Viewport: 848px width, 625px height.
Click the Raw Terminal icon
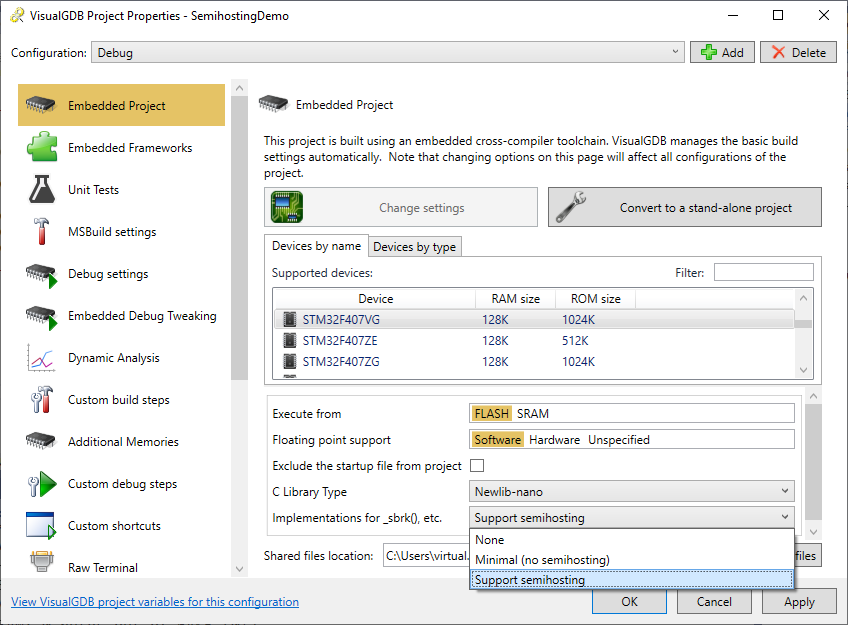[x=42, y=562]
